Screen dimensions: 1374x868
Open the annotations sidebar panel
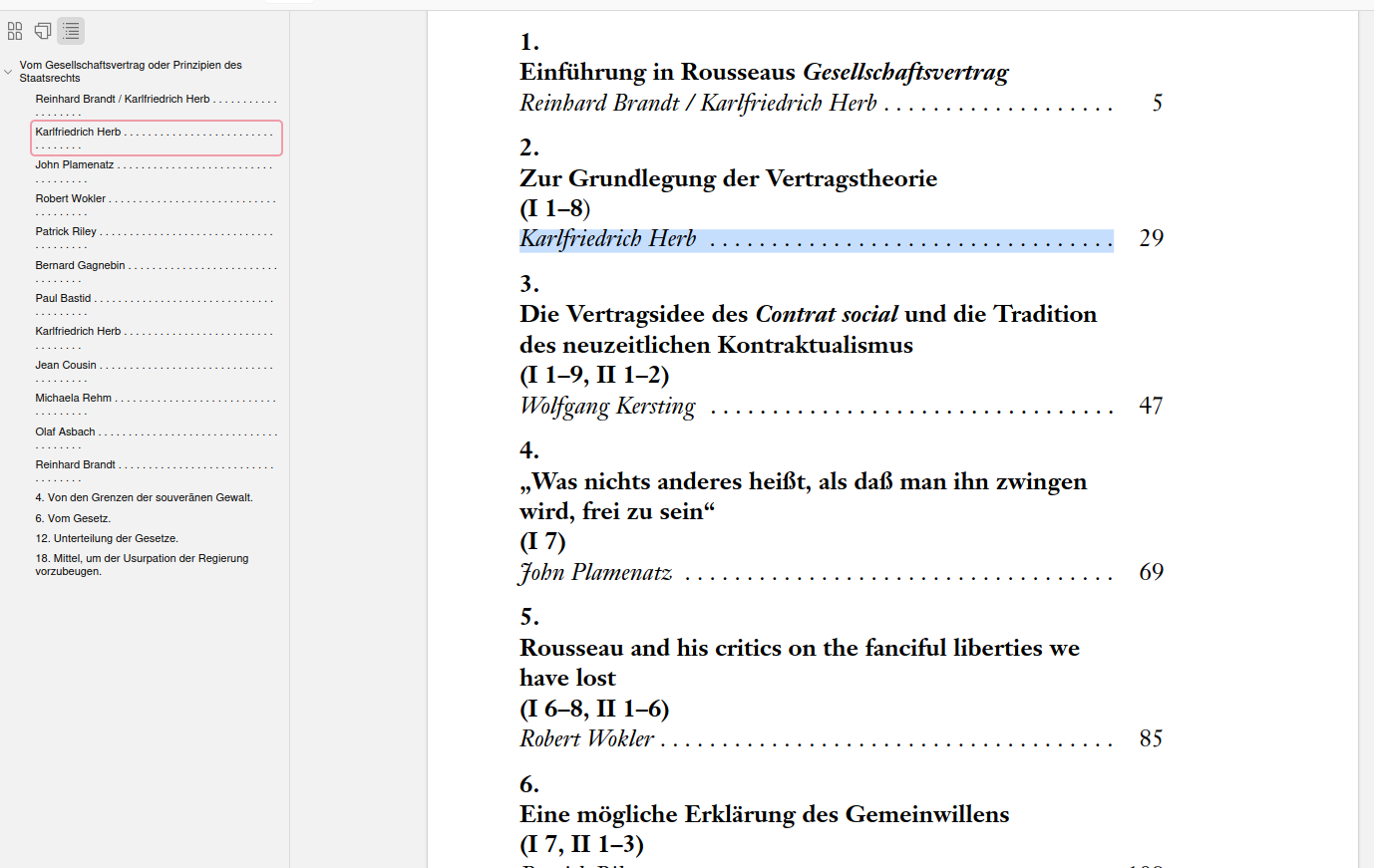[x=43, y=31]
